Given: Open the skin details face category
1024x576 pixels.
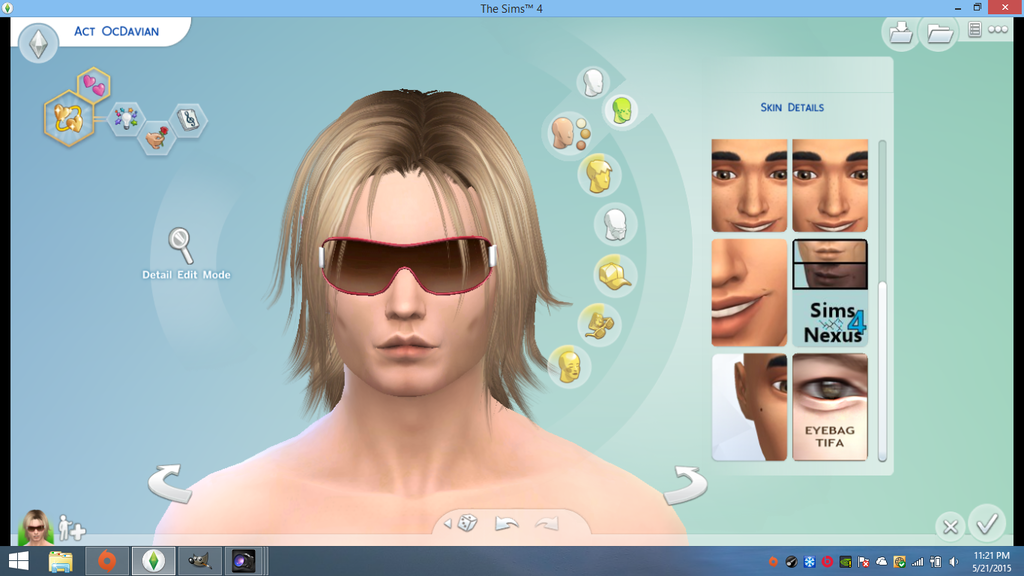Looking at the screenshot, I should point(569,367).
